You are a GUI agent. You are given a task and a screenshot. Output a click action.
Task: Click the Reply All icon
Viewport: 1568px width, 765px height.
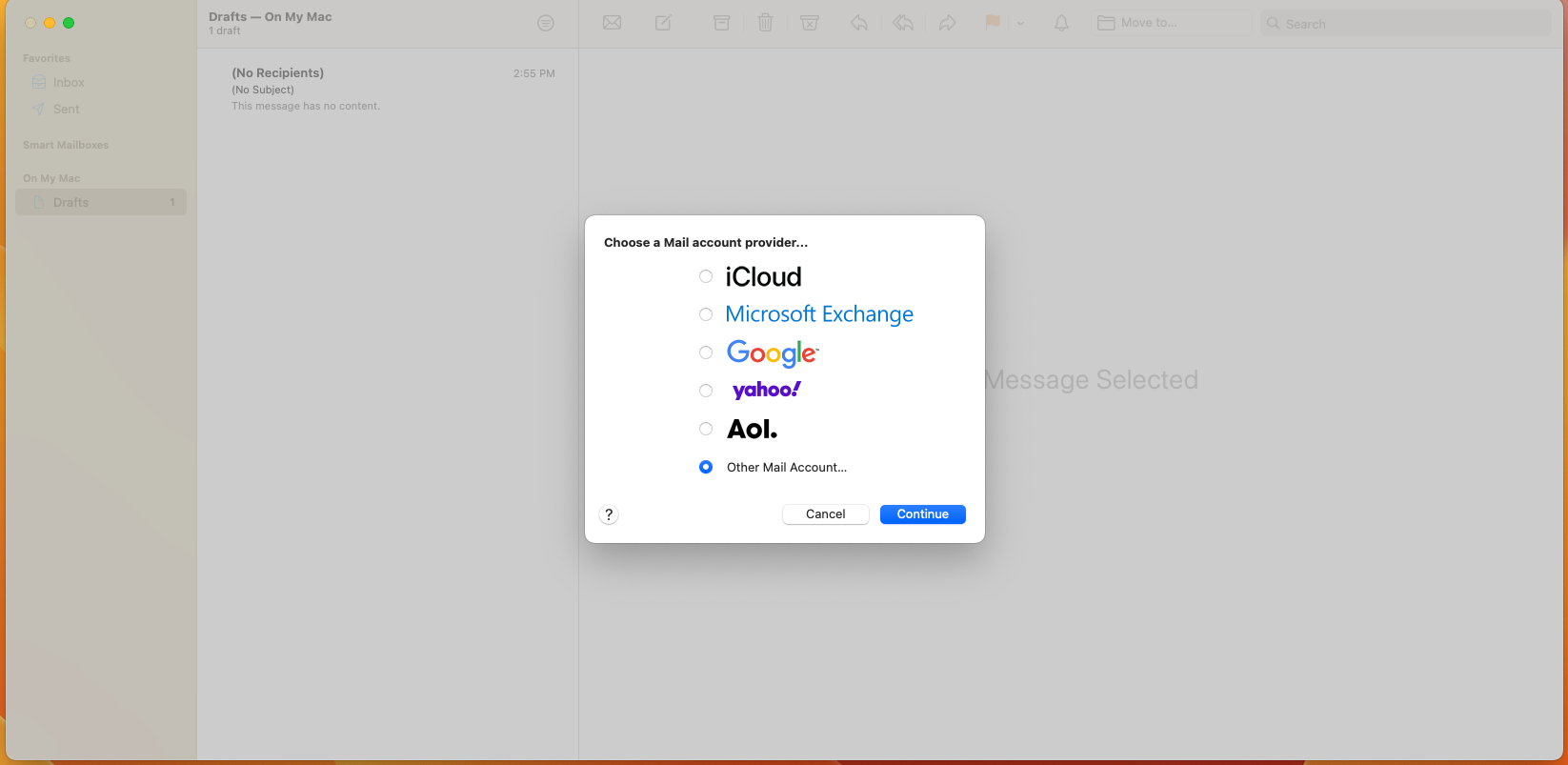pos(903,23)
